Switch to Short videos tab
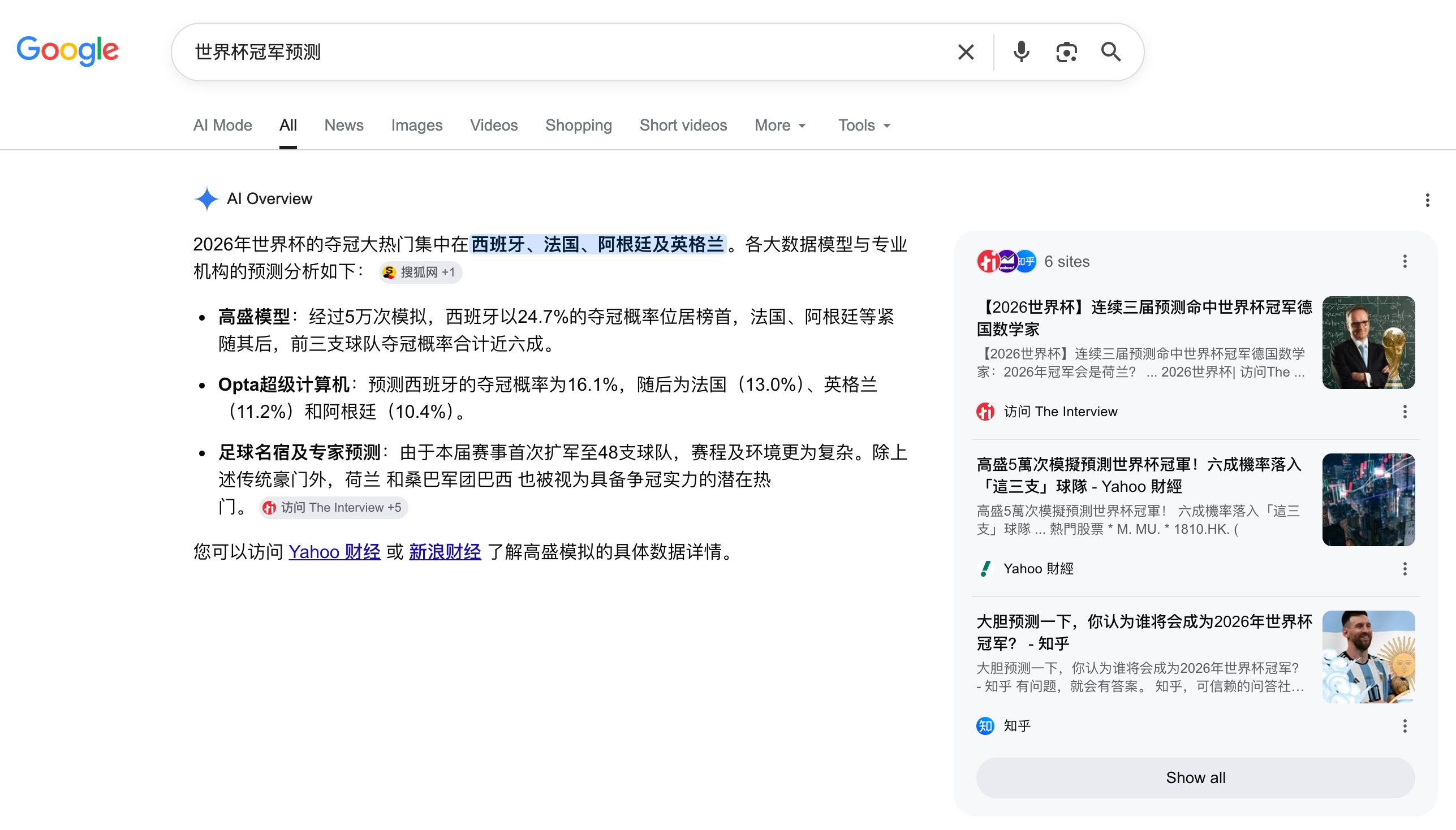The image size is (1456, 830). click(x=683, y=126)
